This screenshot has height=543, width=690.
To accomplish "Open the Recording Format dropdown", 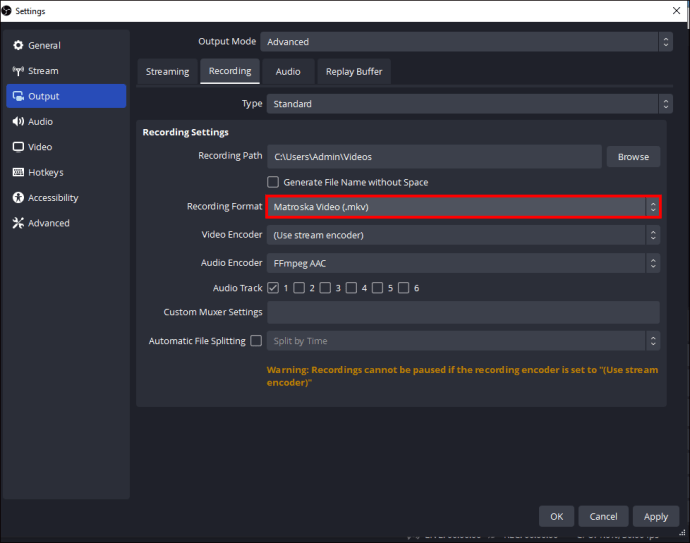I will click(x=463, y=207).
